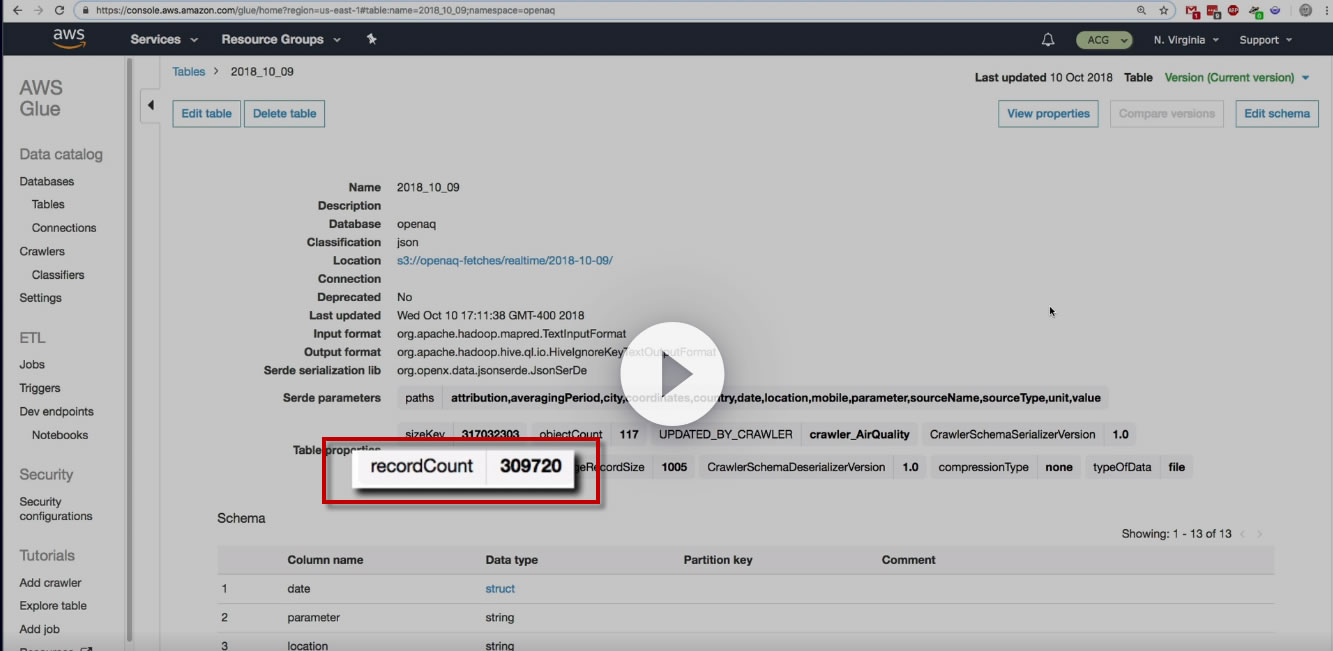The height and width of the screenshot is (651, 1333).
Task: Click the Tables breadcrumb link
Action: [x=189, y=72]
